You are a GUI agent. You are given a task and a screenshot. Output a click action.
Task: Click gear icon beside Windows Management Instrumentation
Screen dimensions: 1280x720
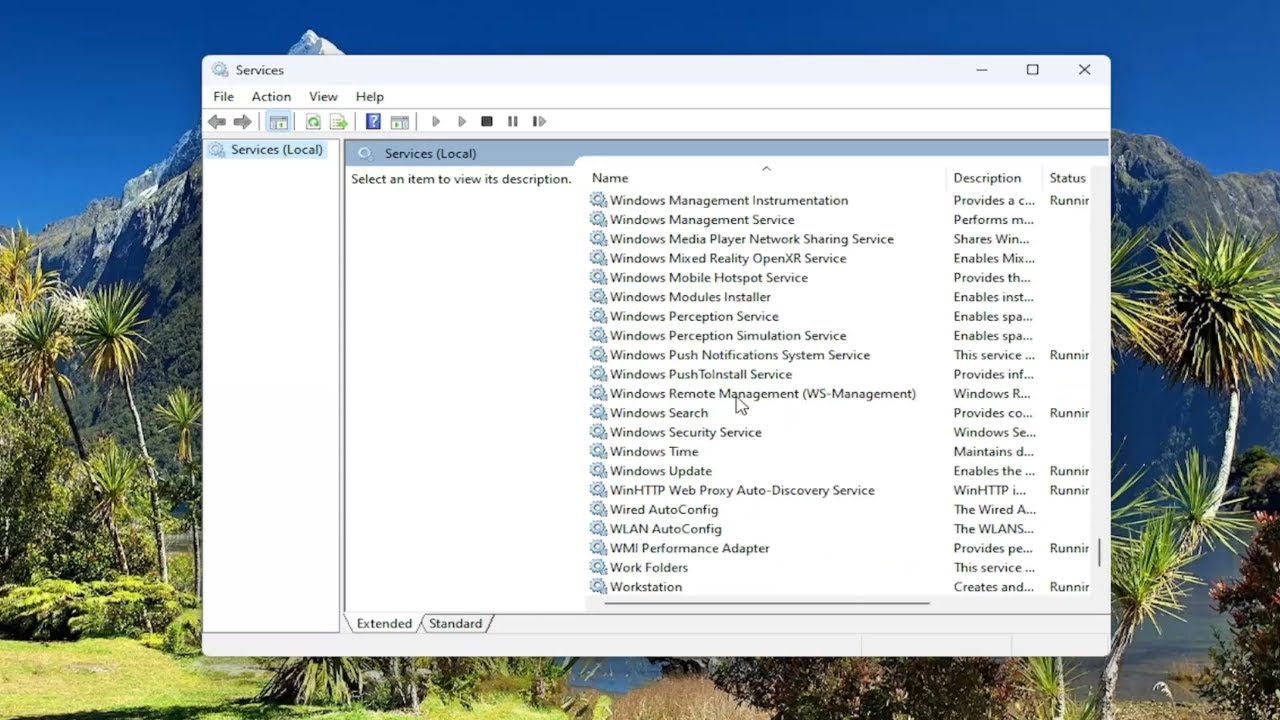tap(598, 200)
